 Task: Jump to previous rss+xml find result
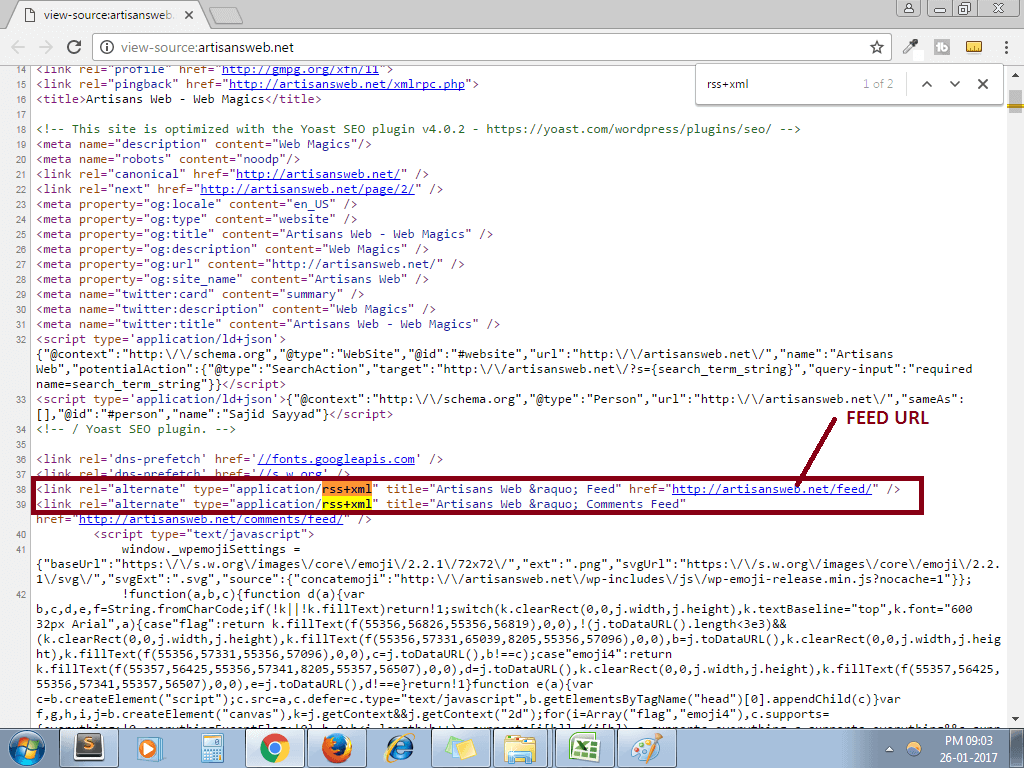click(927, 84)
